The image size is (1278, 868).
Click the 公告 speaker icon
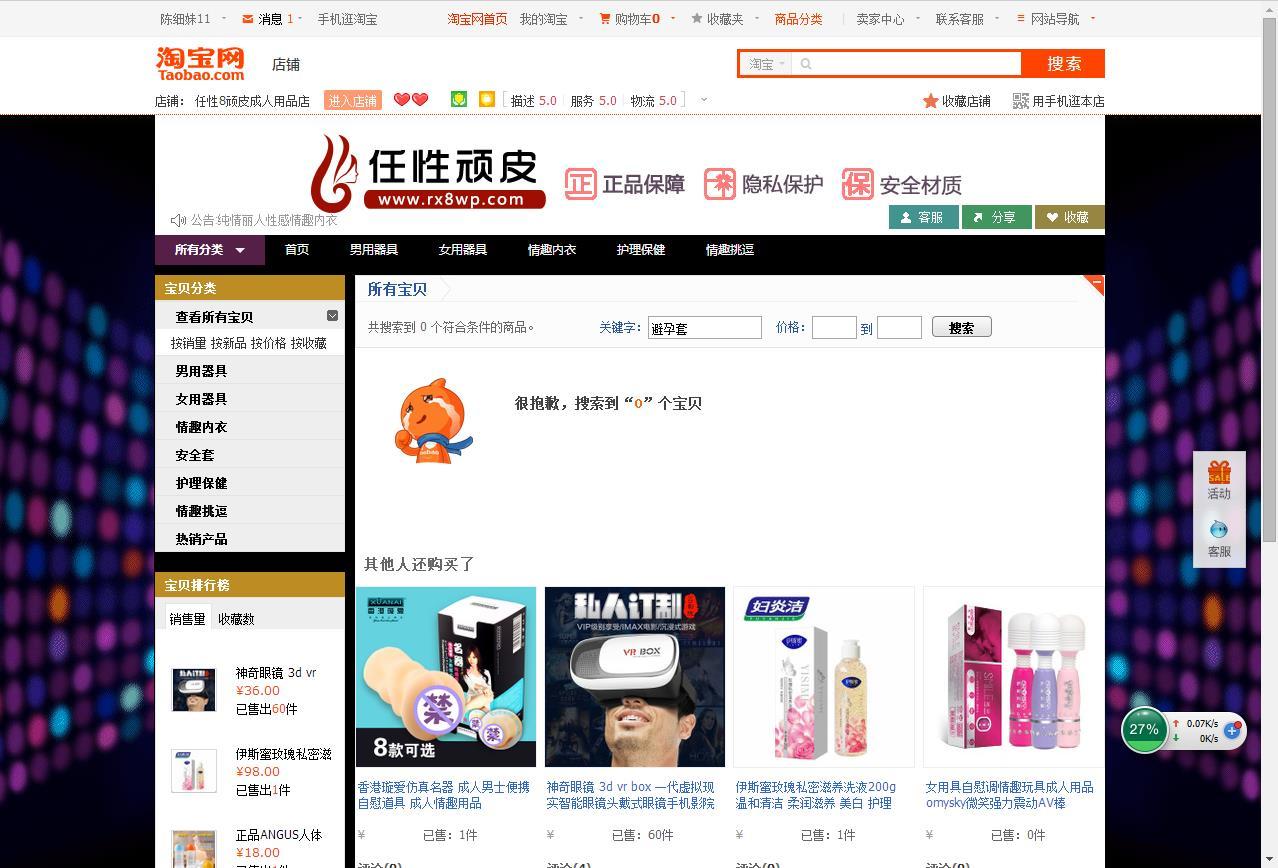[x=178, y=220]
